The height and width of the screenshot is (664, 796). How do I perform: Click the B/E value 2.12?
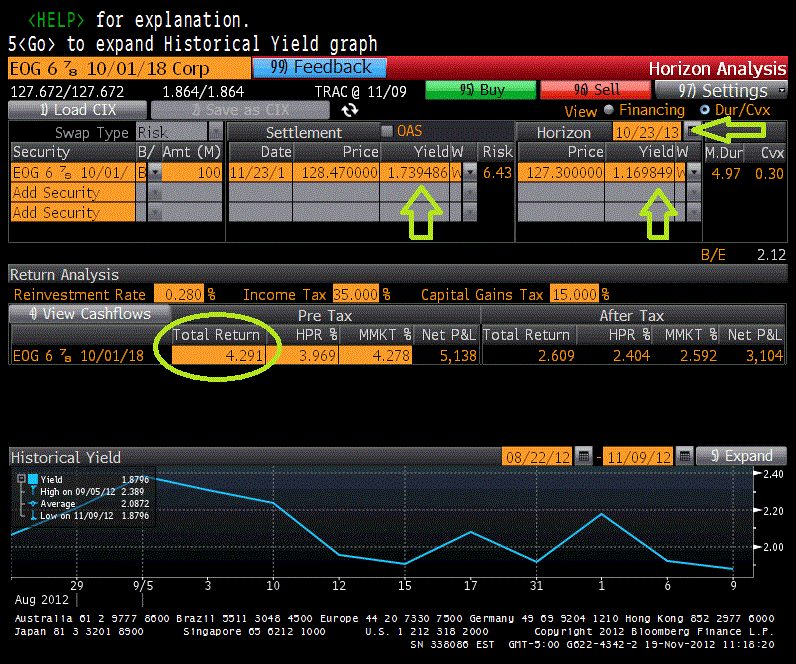[x=771, y=254]
